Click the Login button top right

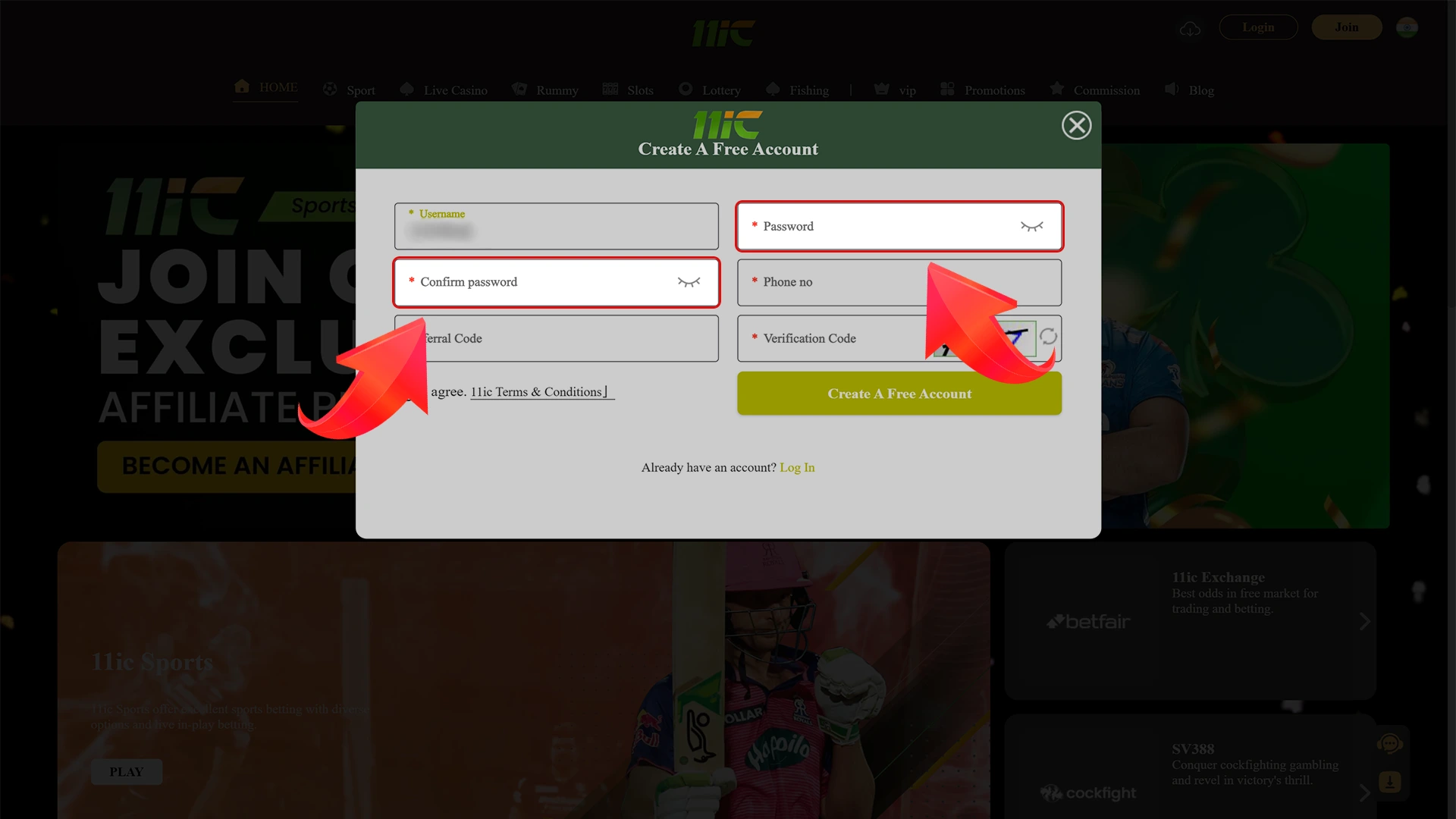pos(1258,27)
